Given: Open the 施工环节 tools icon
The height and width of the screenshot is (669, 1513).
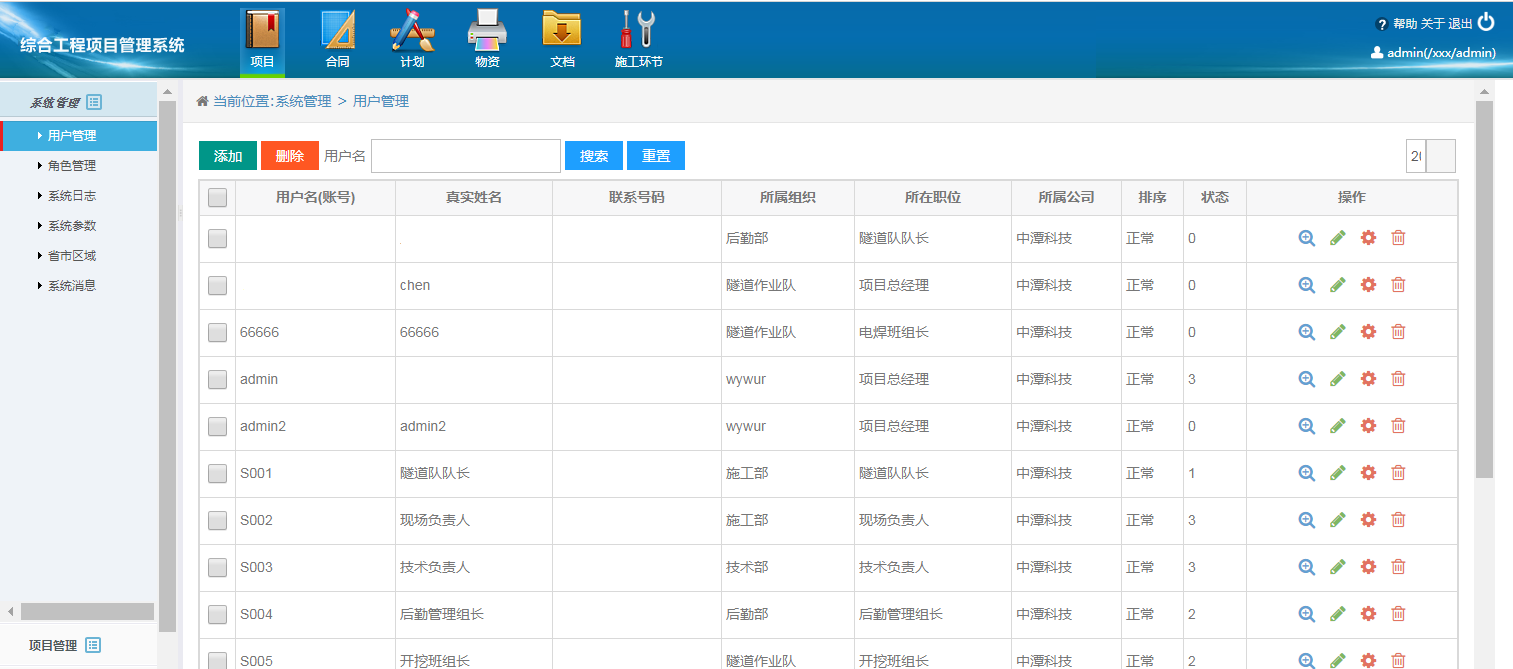Looking at the screenshot, I should point(638,30).
